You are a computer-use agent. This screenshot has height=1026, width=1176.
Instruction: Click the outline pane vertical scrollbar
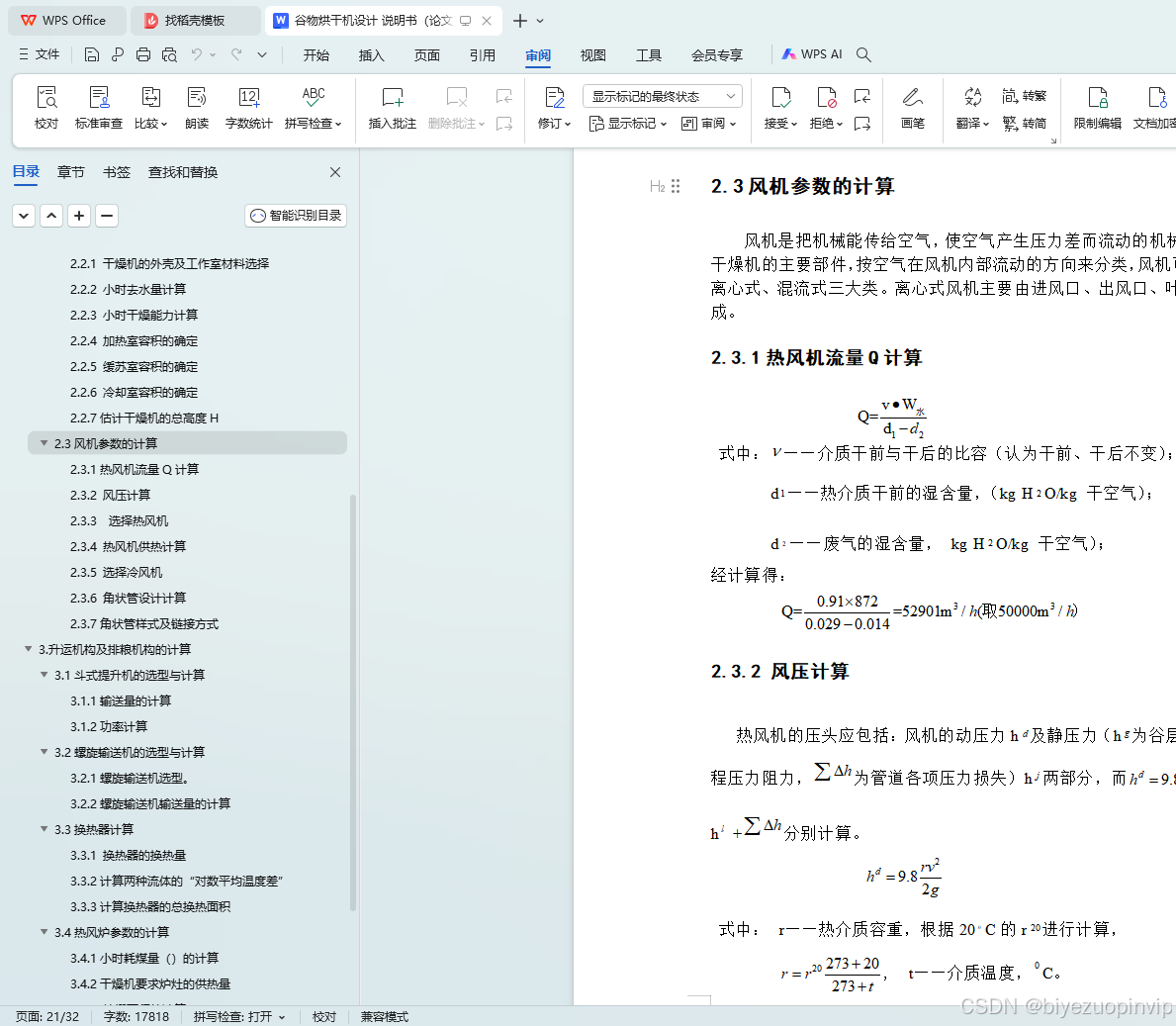click(x=353, y=701)
